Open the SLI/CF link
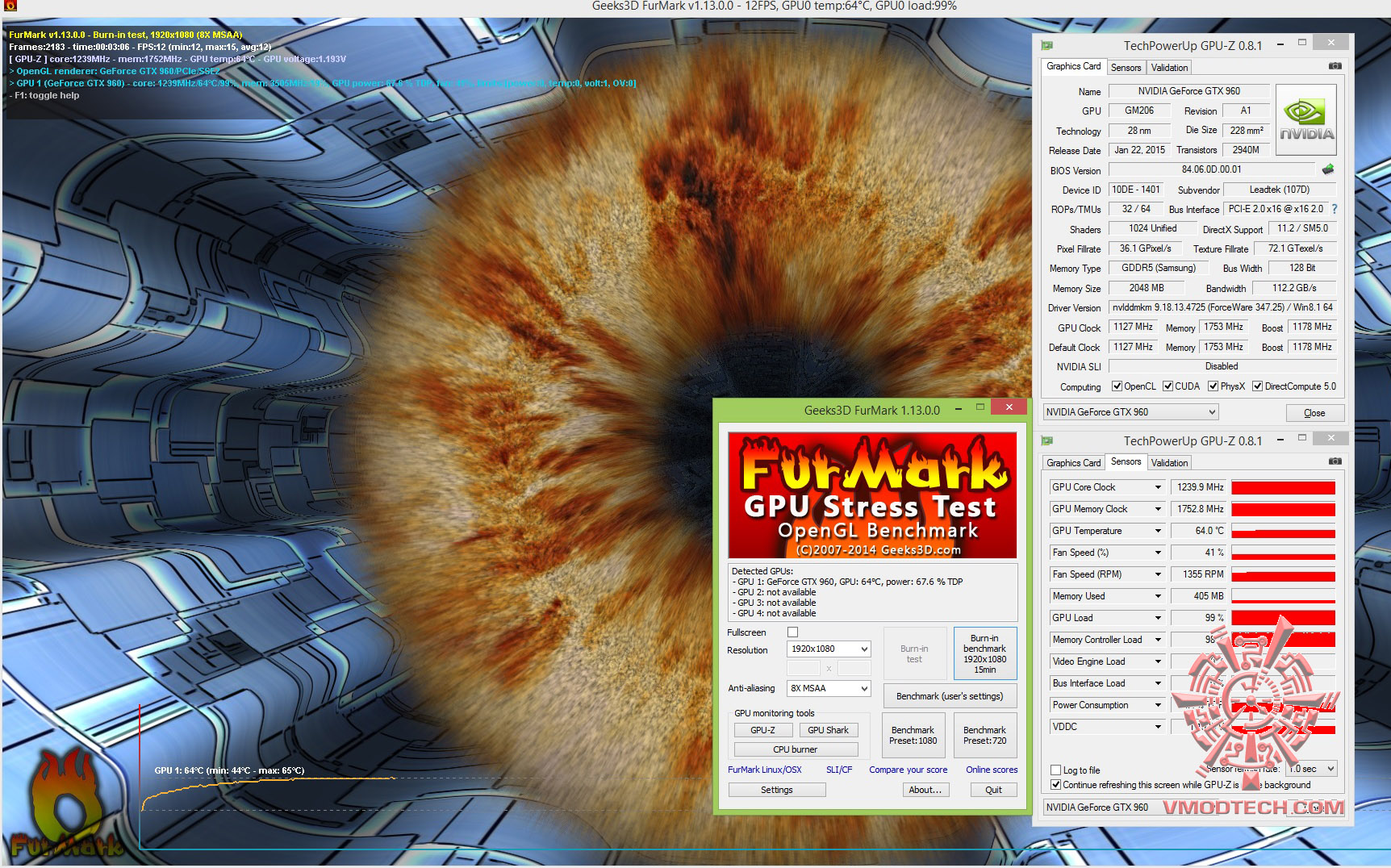 click(839, 770)
